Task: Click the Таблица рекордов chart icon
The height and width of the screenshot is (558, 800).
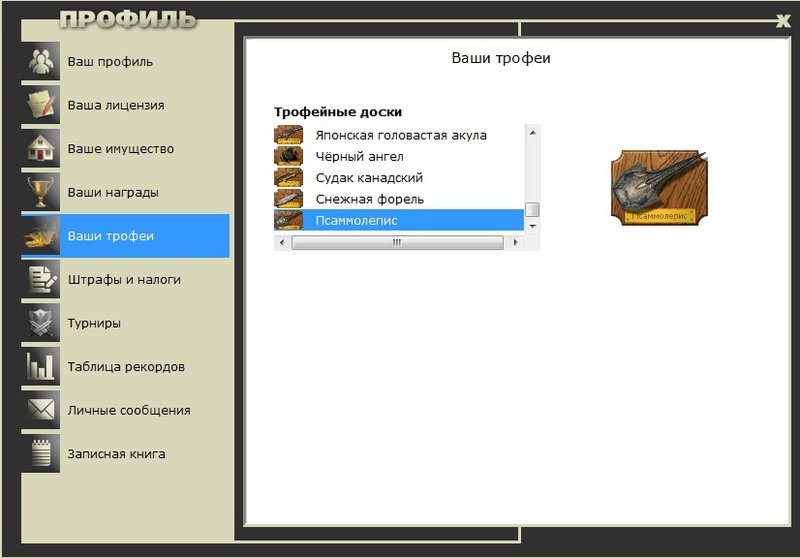Action: (x=41, y=366)
